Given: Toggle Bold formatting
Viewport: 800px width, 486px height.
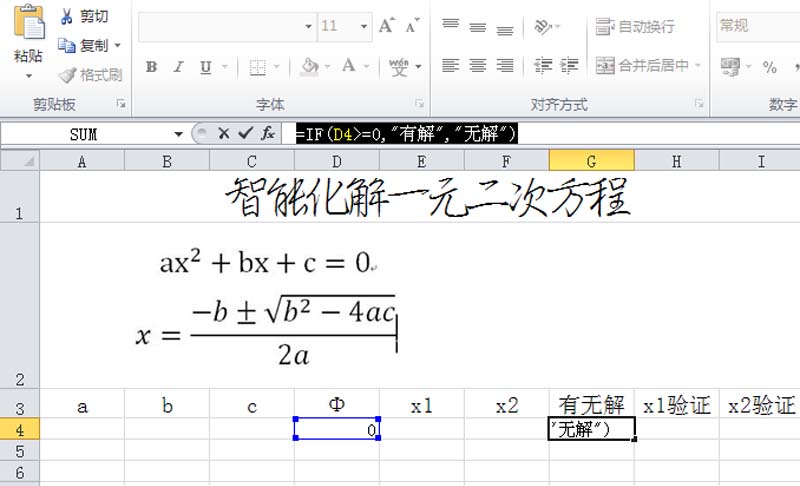Looking at the screenshot, I should tap(151, 66).
